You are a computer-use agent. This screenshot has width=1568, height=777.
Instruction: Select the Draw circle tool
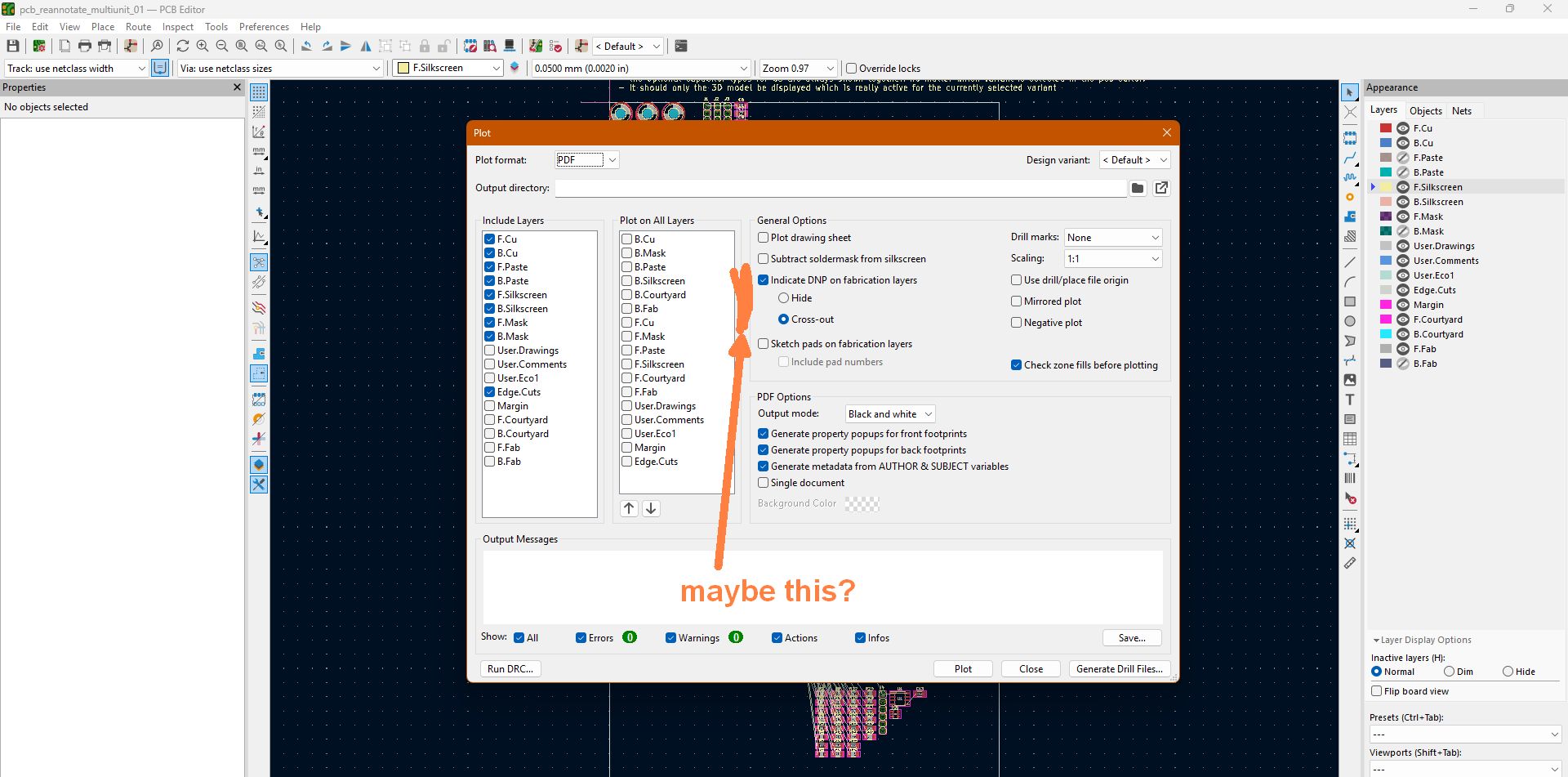click(x=1350, y=321)
